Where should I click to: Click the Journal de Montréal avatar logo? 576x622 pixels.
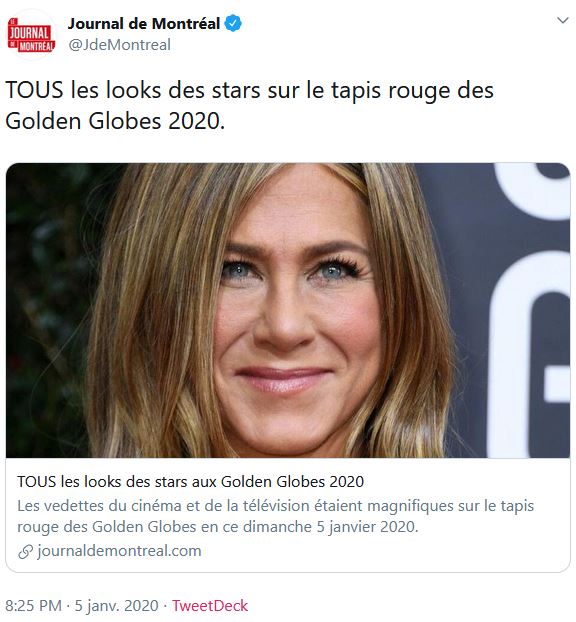point(31,35)
